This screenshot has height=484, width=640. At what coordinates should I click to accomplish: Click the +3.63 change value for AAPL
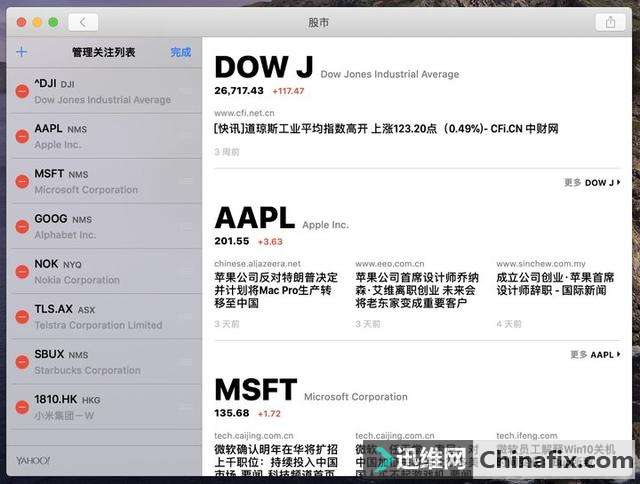[270, 242]
